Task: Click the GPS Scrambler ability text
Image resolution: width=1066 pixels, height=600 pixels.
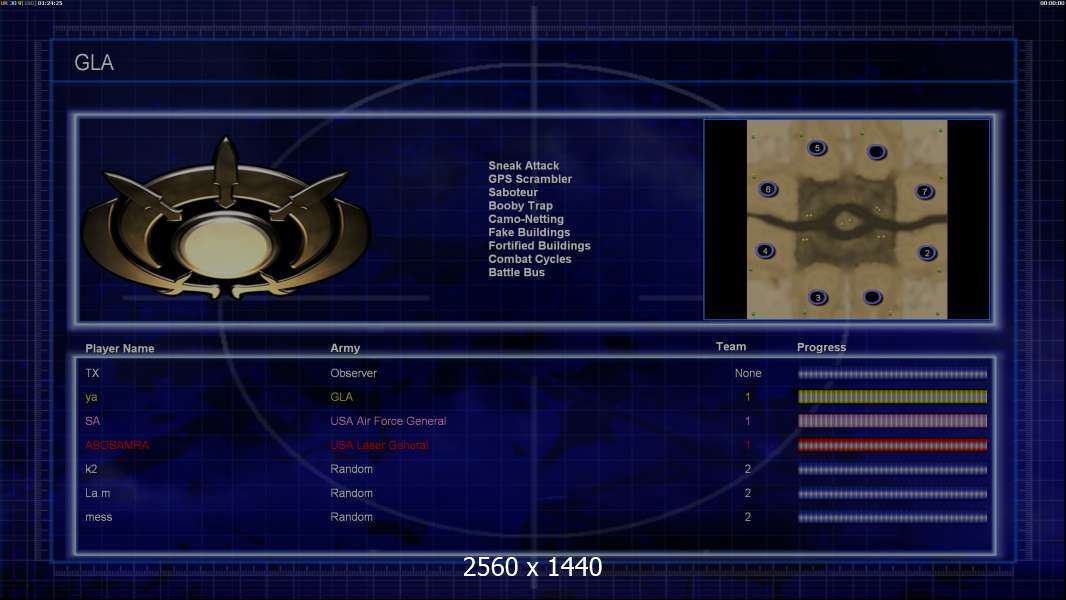Action: click(x=530, y=179)
